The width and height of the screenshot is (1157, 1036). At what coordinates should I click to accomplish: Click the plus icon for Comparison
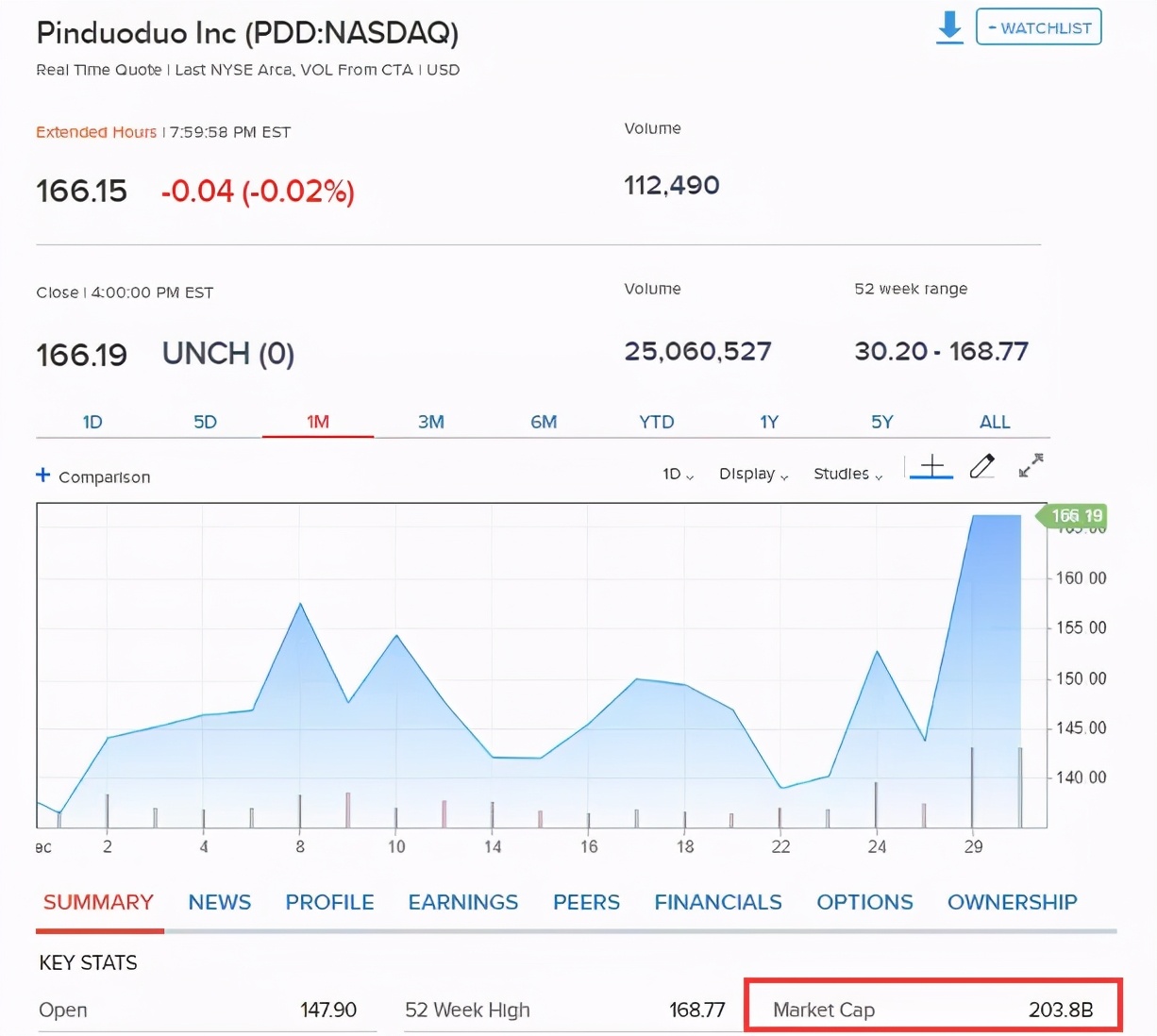click(42, 476)
